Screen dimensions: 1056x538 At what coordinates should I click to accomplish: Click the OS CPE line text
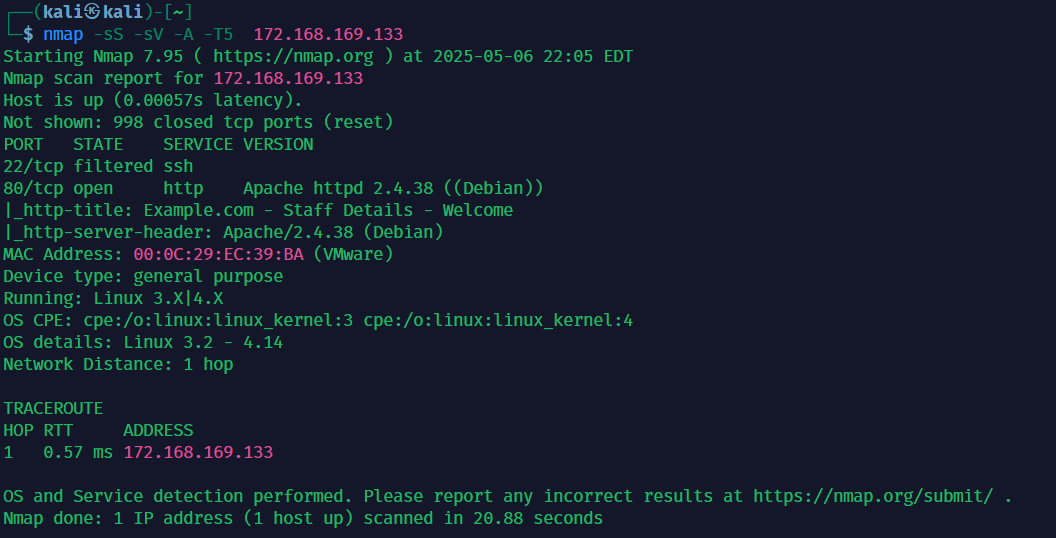coord(318,320)
